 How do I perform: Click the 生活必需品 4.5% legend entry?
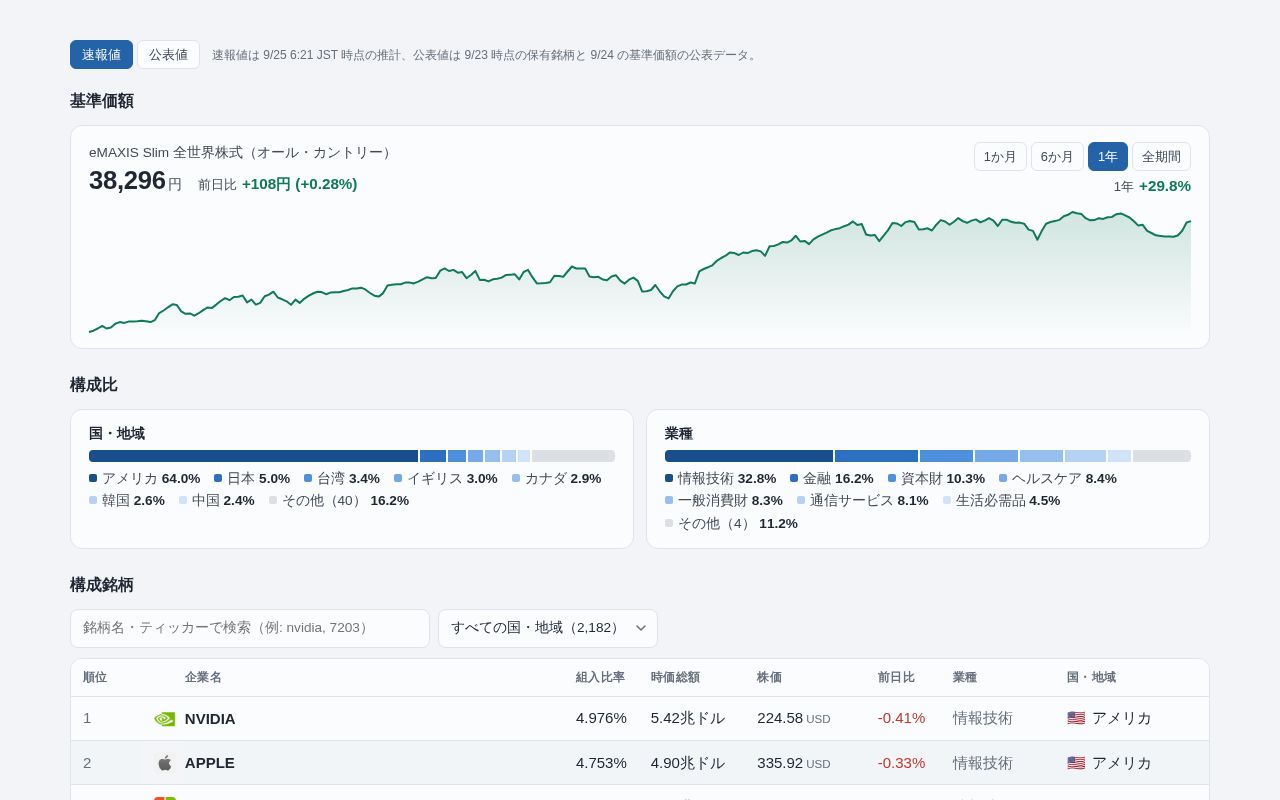point(1002,501)
